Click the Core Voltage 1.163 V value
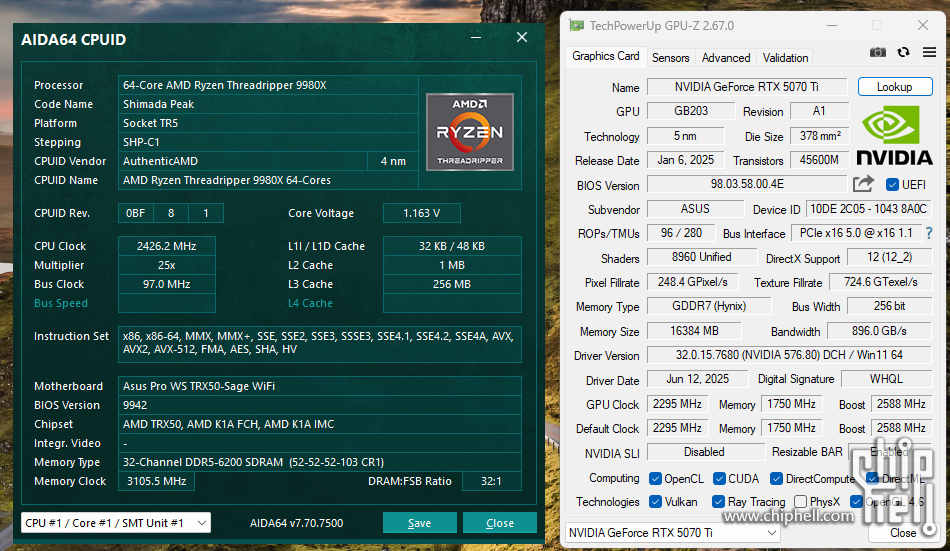This screenshot has width=950, height=551. 422,213
